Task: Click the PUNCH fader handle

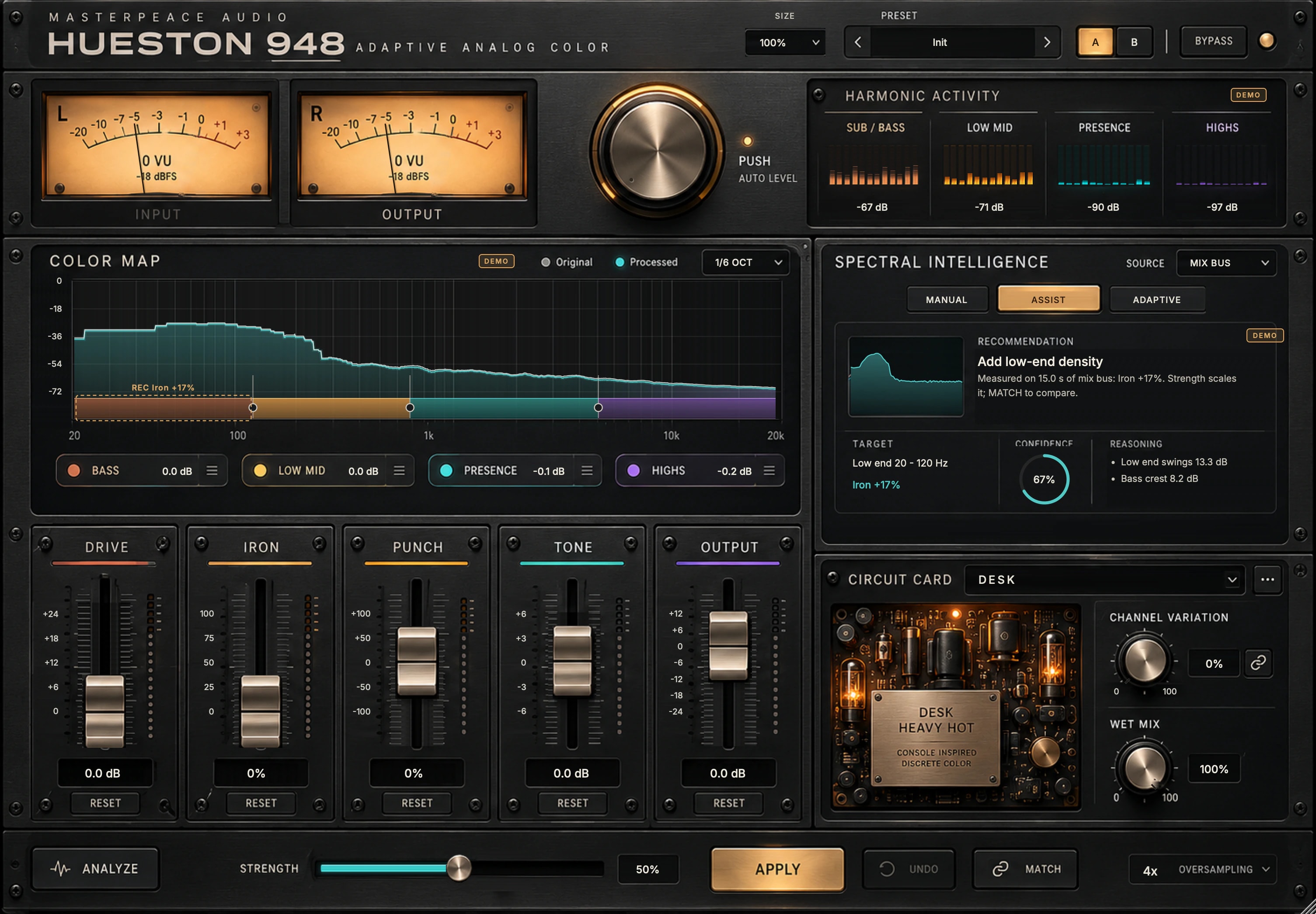Action: pos(417,661)
